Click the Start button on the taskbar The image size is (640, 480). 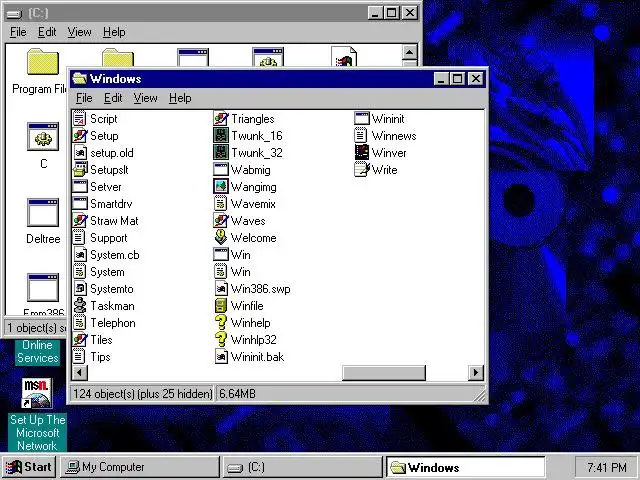pos(28,467)
